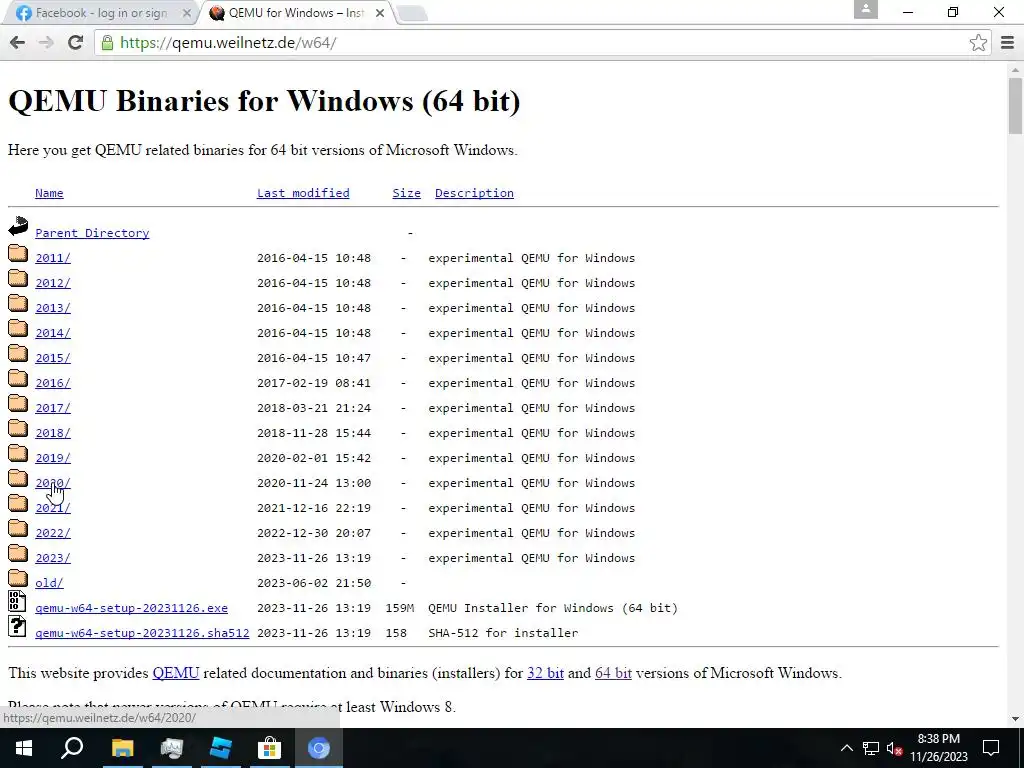Sort listing by the Name column

point(49,193)
